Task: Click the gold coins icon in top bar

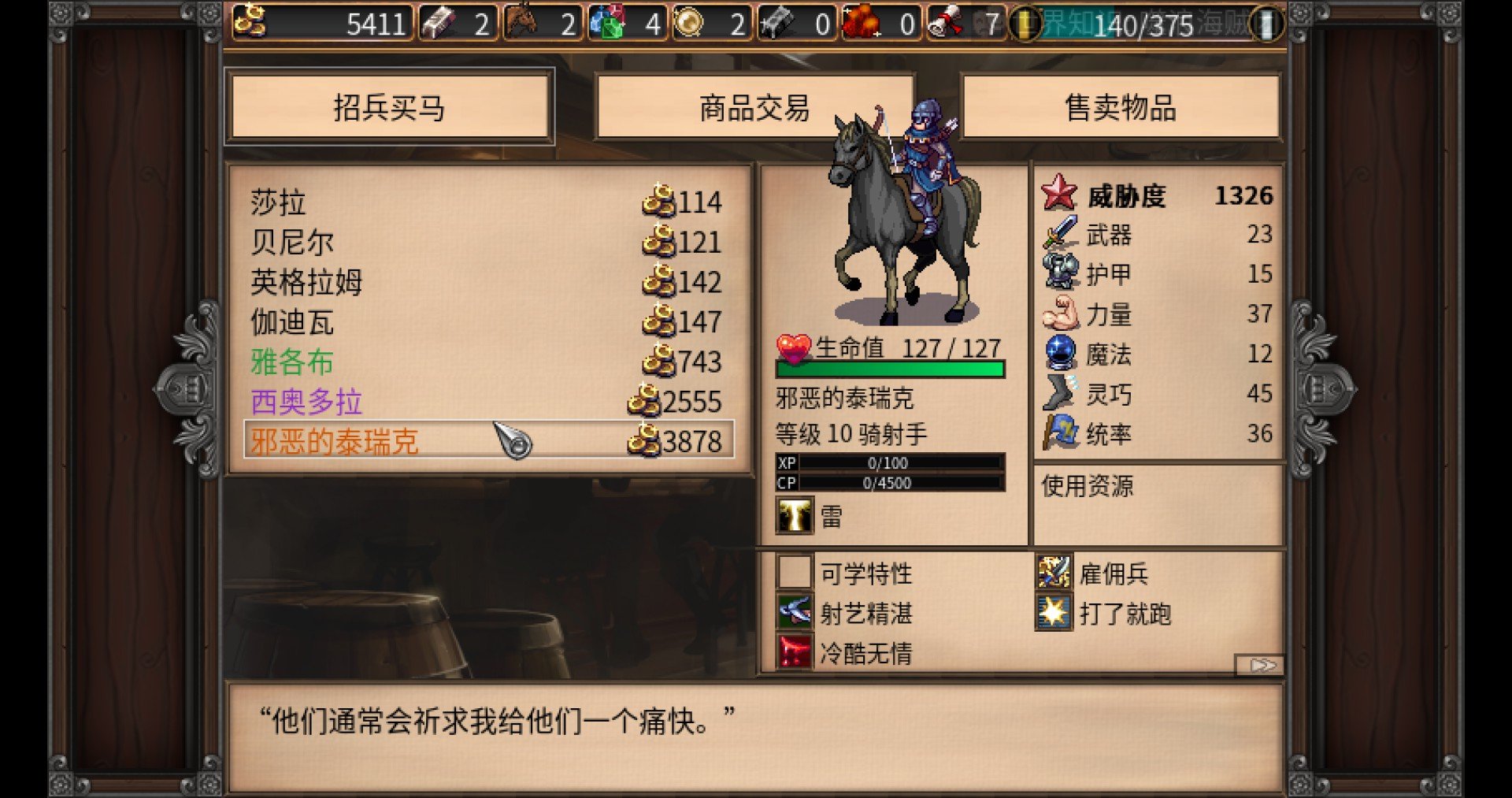Action: [250, 22]
